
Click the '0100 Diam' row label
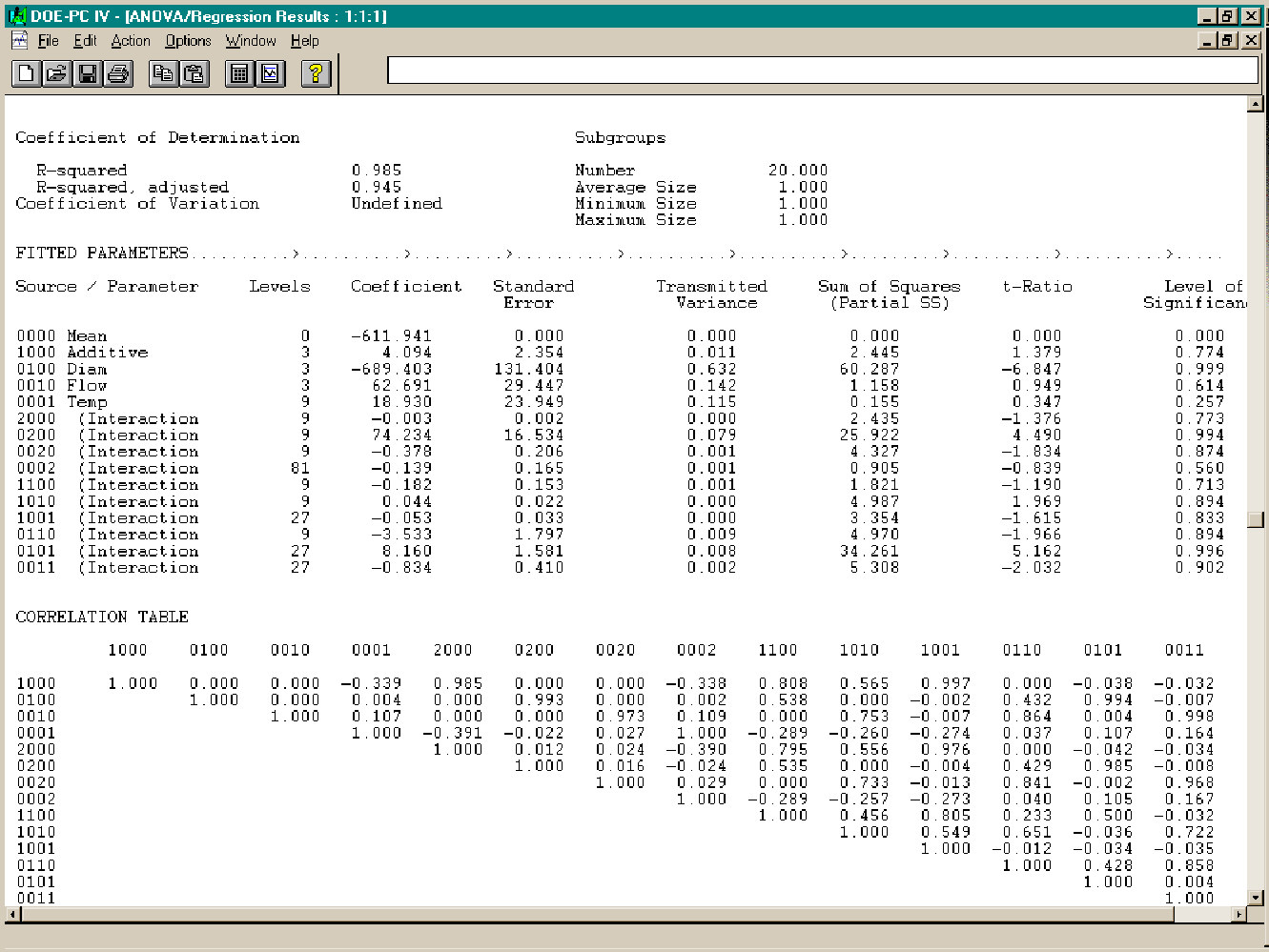point(62,369)
